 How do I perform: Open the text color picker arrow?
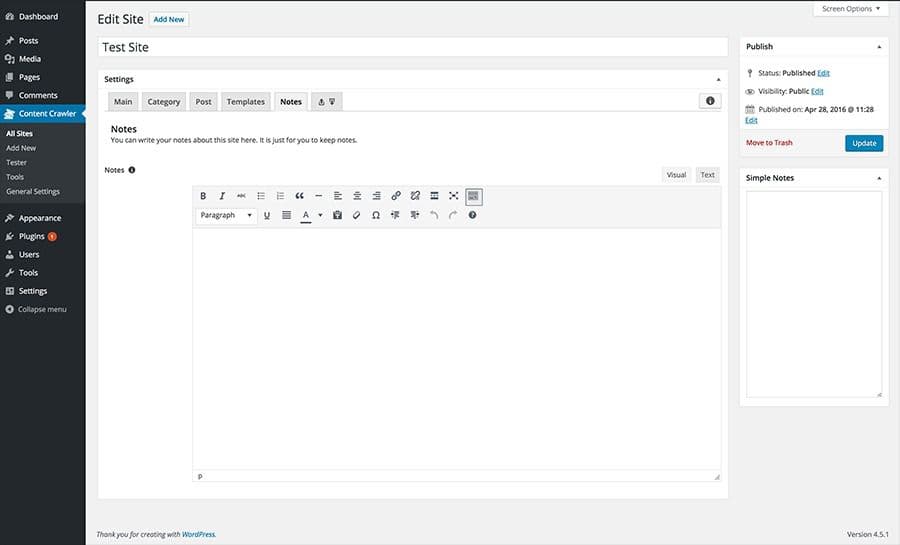pos(320,215)
